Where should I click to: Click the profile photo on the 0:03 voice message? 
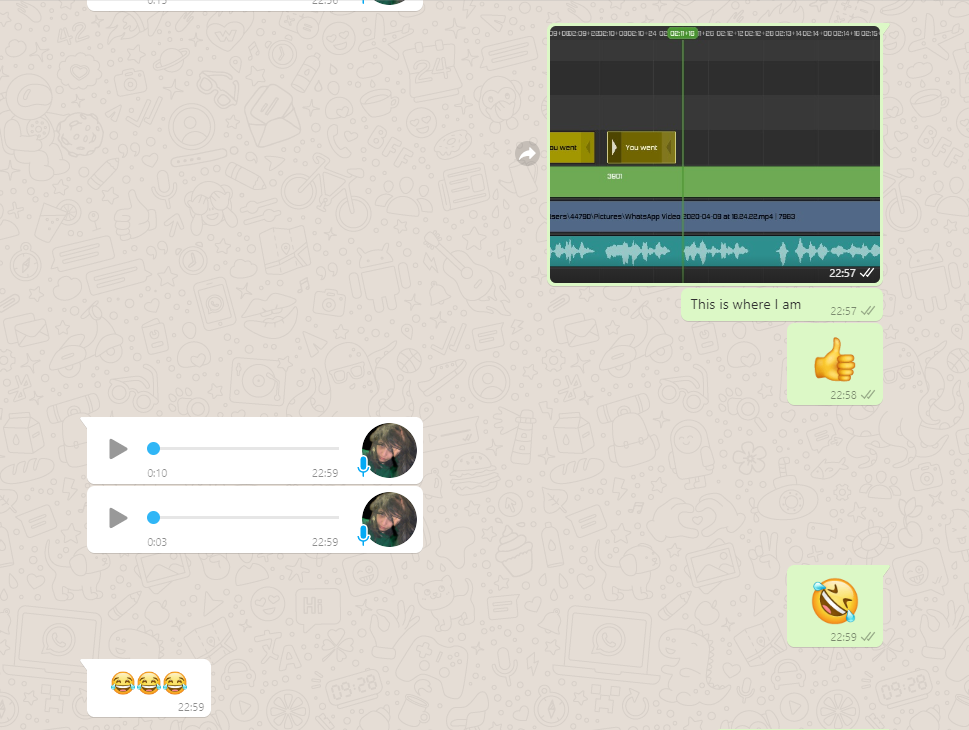pyautogui.click(x=389, y=519)
